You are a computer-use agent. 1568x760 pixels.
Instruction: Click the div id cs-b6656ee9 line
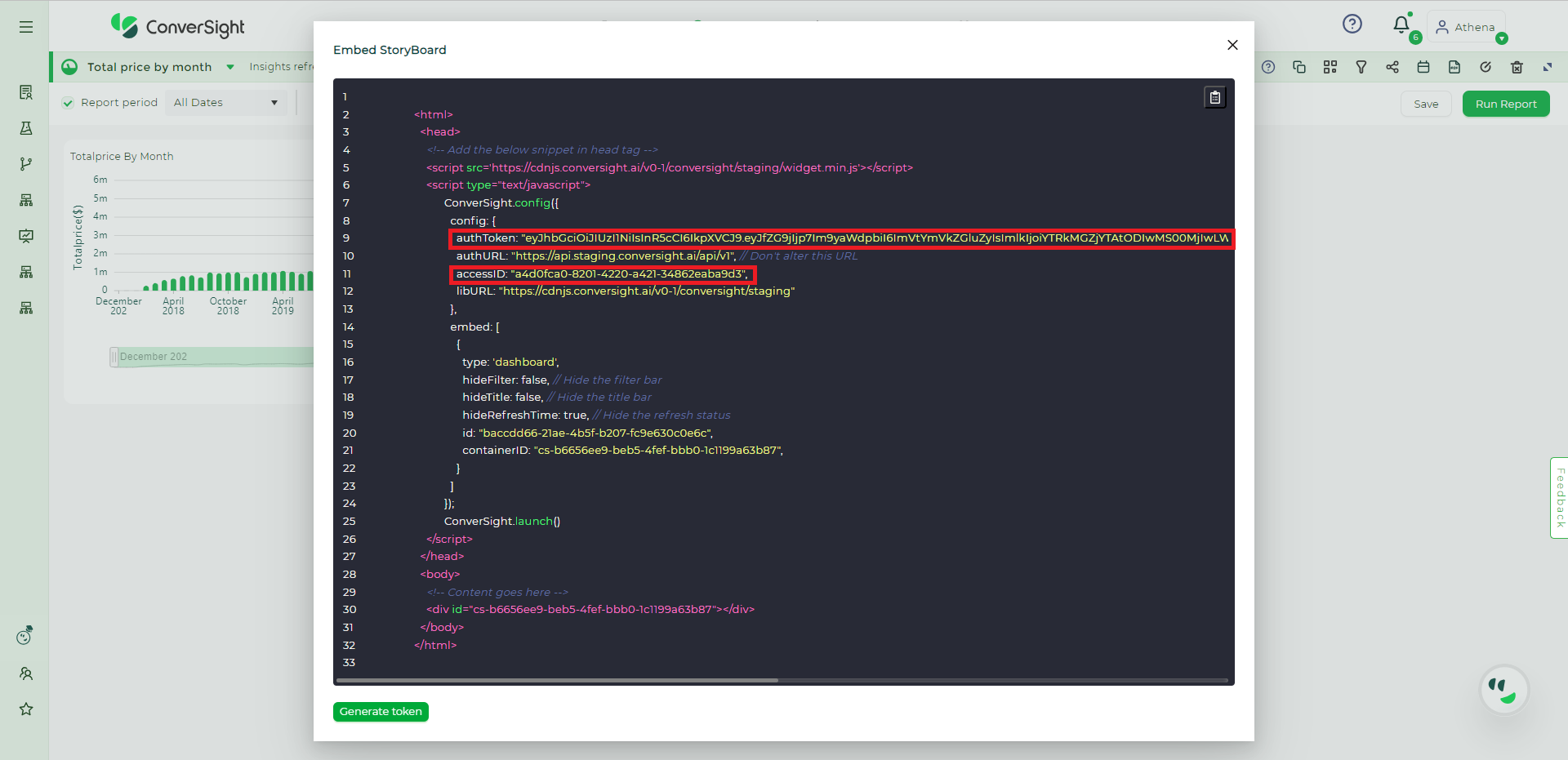coord(590,610)
